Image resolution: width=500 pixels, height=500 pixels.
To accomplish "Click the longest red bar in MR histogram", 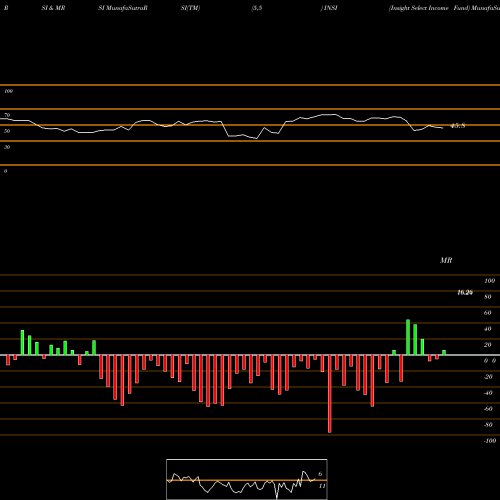I will click(x=330, y=394).
